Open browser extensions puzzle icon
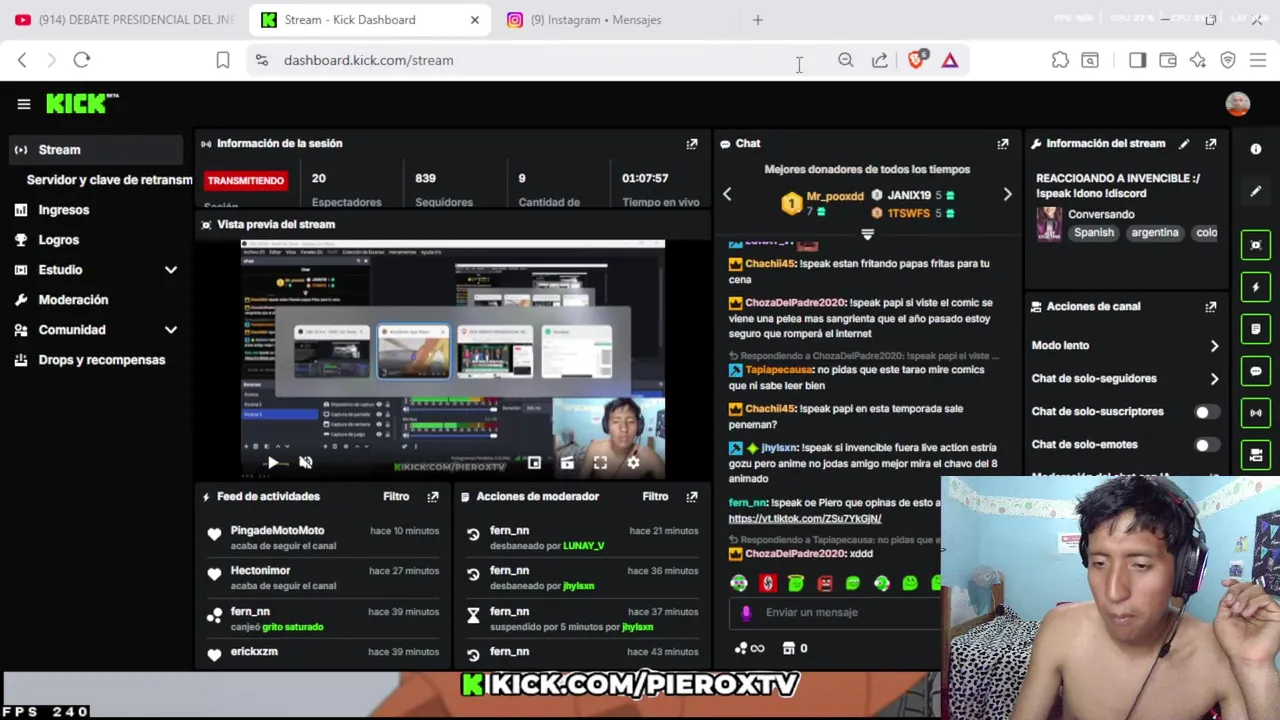Viewport: 1280px width, 720px height. point(1060,60)
